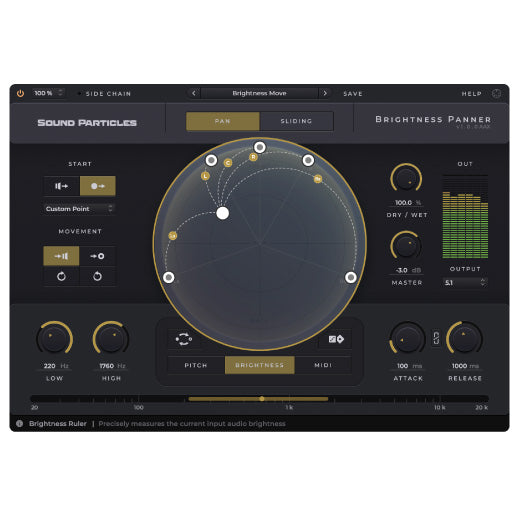This screenshot has width=519, height=519.
Task: Adjust the High frequency knob
Action: [111, 338]
